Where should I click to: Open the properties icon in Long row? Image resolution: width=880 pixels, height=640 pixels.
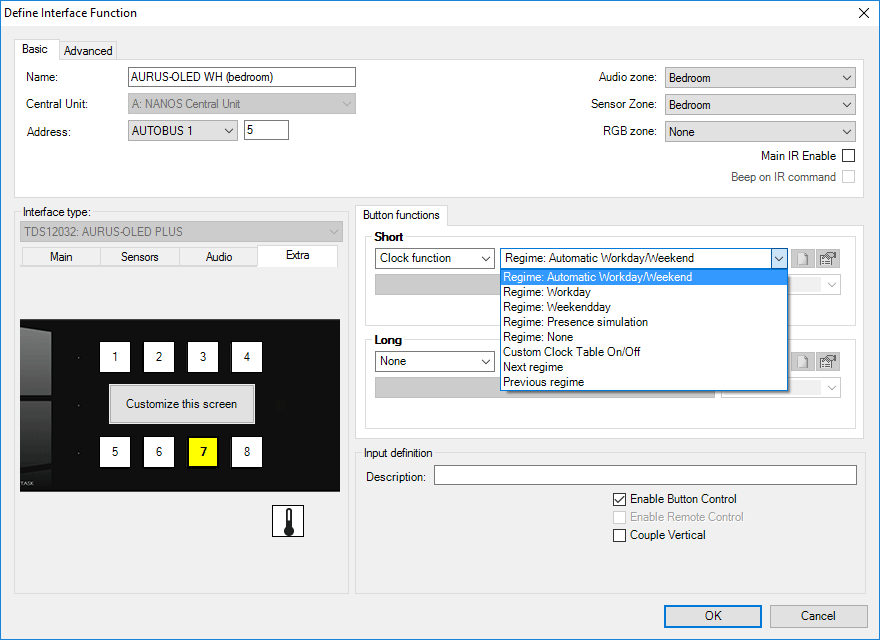click(x=828, y=361)
